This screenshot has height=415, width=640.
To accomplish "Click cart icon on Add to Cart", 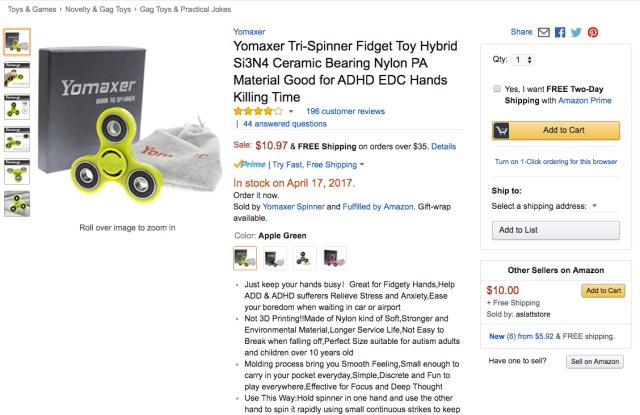I will coord(503,130).
